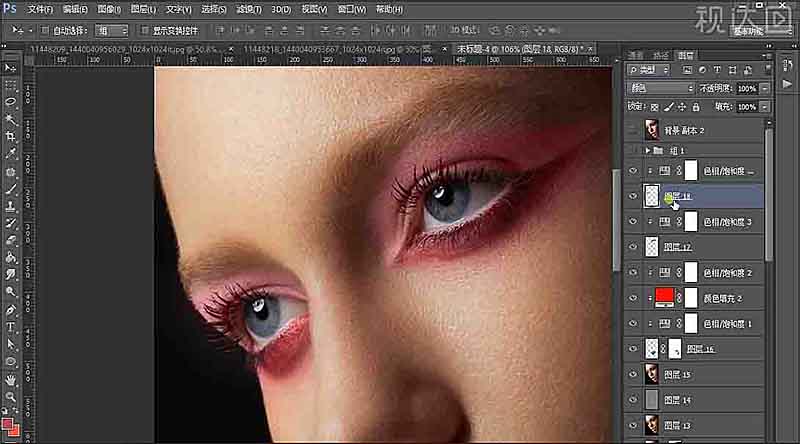Filter layers by pixel layer icon
Viewport: 800px width, 444px height.
[x=687, y=70]
